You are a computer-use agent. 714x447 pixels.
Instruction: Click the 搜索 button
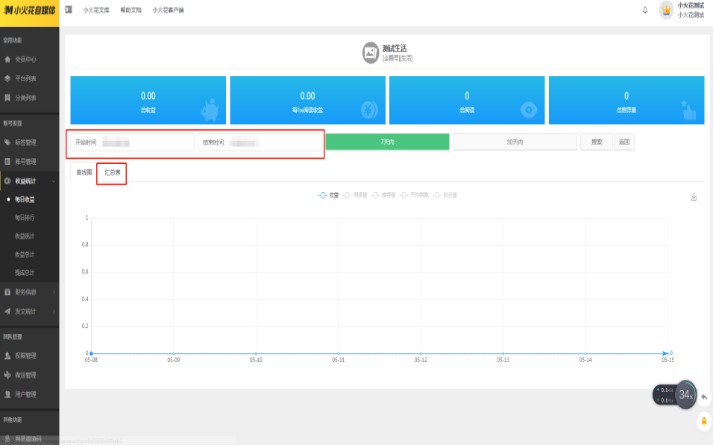pos(597,142)
